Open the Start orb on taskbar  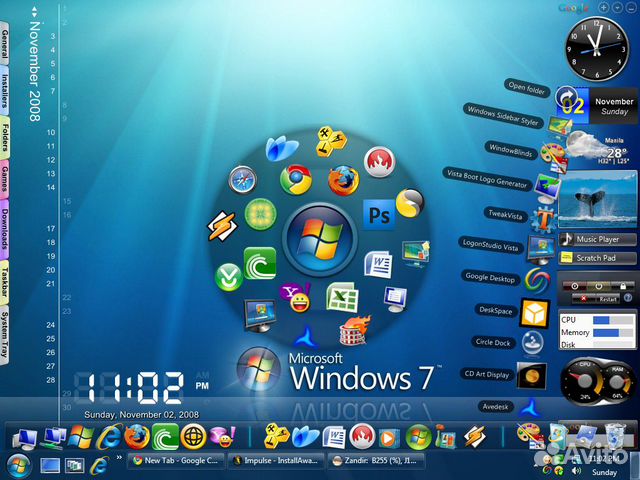(x=18, y=466)
